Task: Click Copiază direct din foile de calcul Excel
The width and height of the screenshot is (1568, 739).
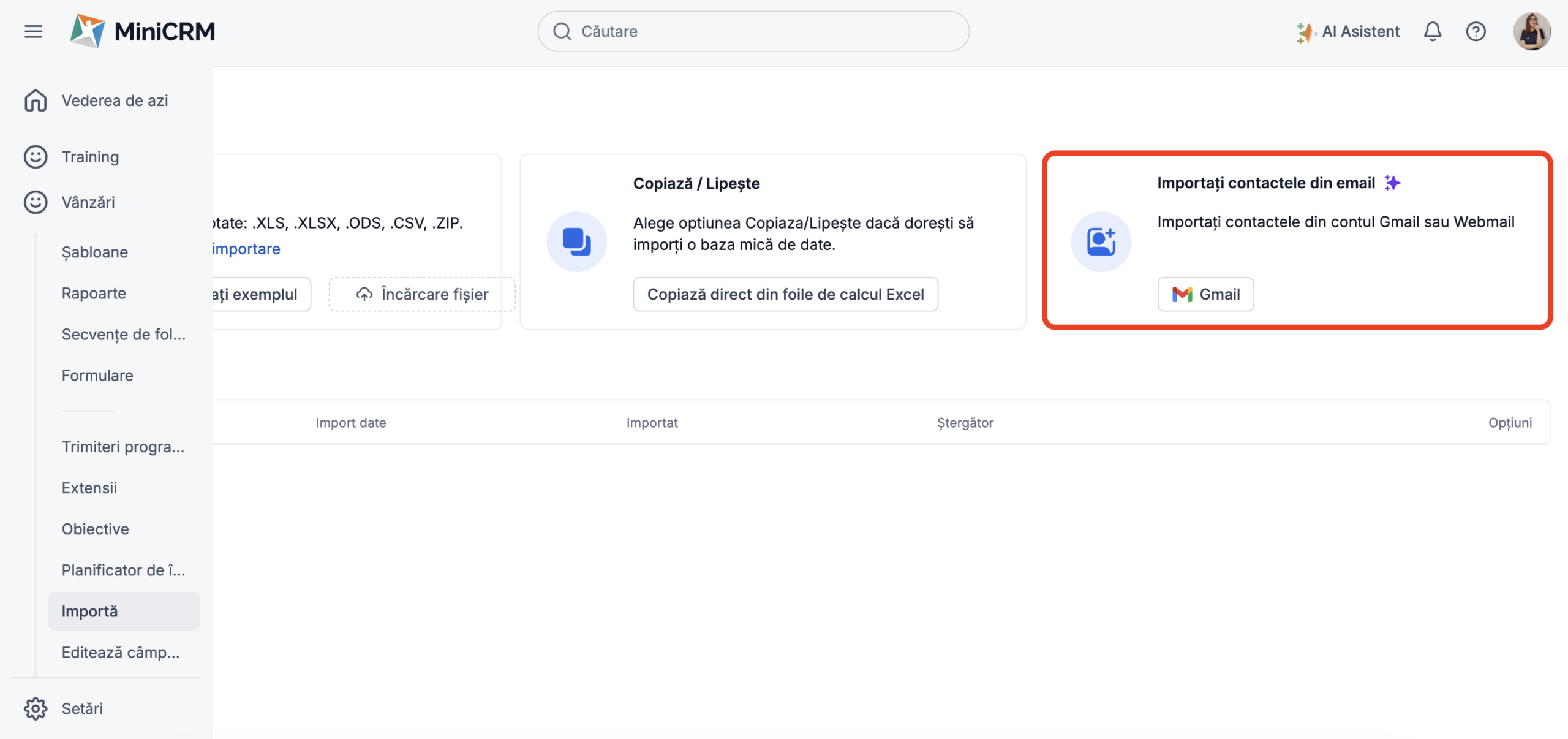Action: click(785, 294)
